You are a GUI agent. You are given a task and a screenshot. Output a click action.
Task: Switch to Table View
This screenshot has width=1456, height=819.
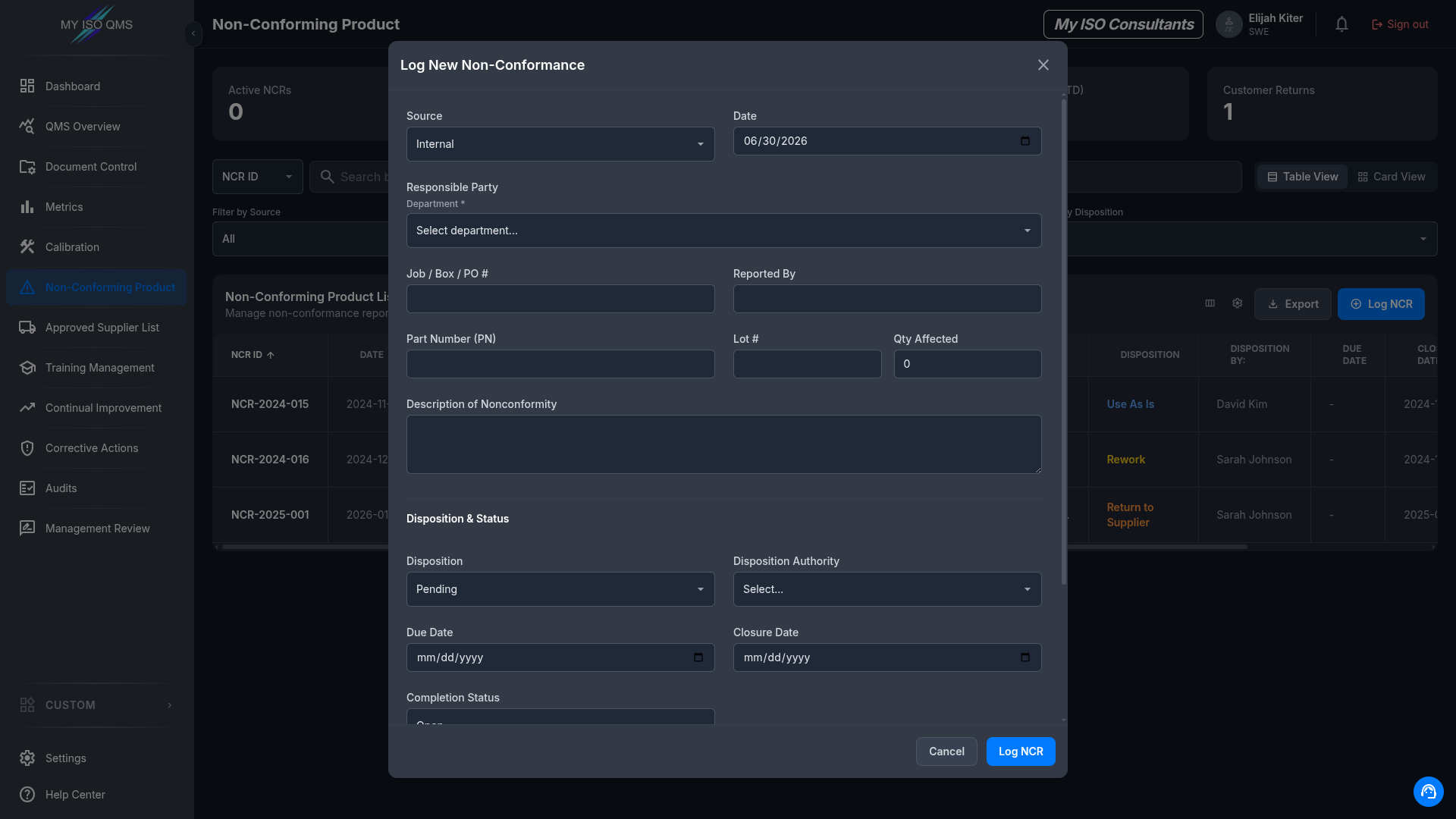(1303, 177)
